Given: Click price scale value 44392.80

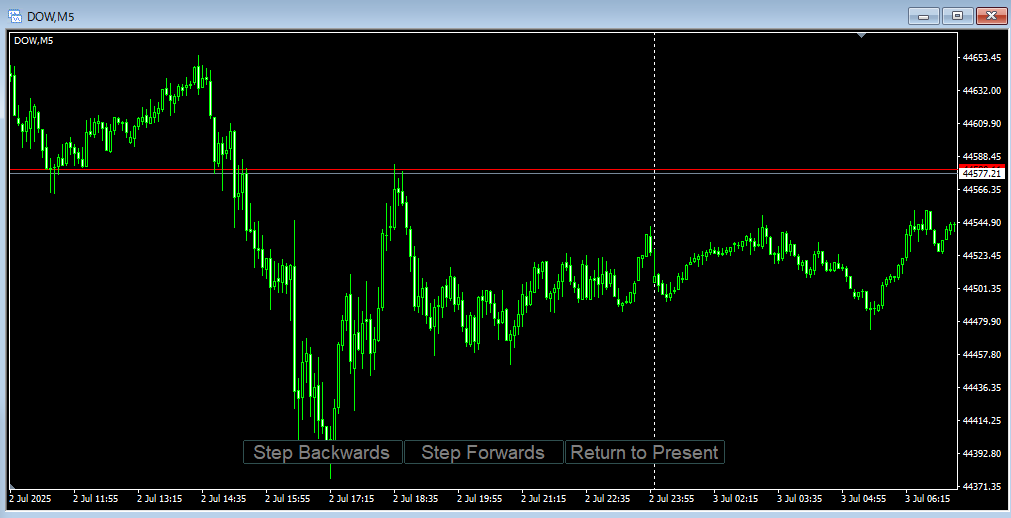Looking at the screenshot, I should coord(981,453).
